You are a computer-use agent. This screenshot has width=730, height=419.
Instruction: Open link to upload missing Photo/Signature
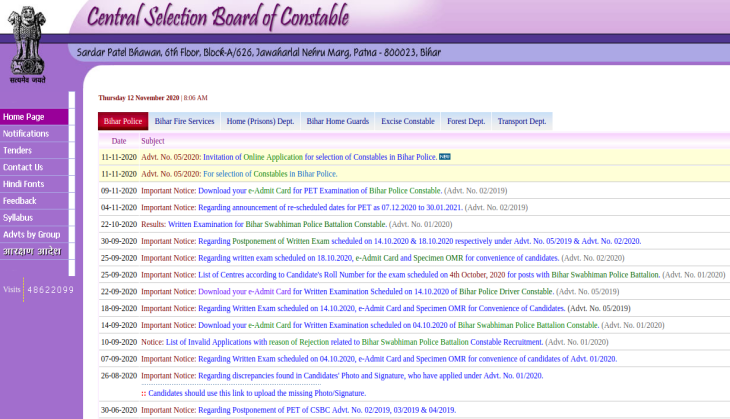(257, 393)
